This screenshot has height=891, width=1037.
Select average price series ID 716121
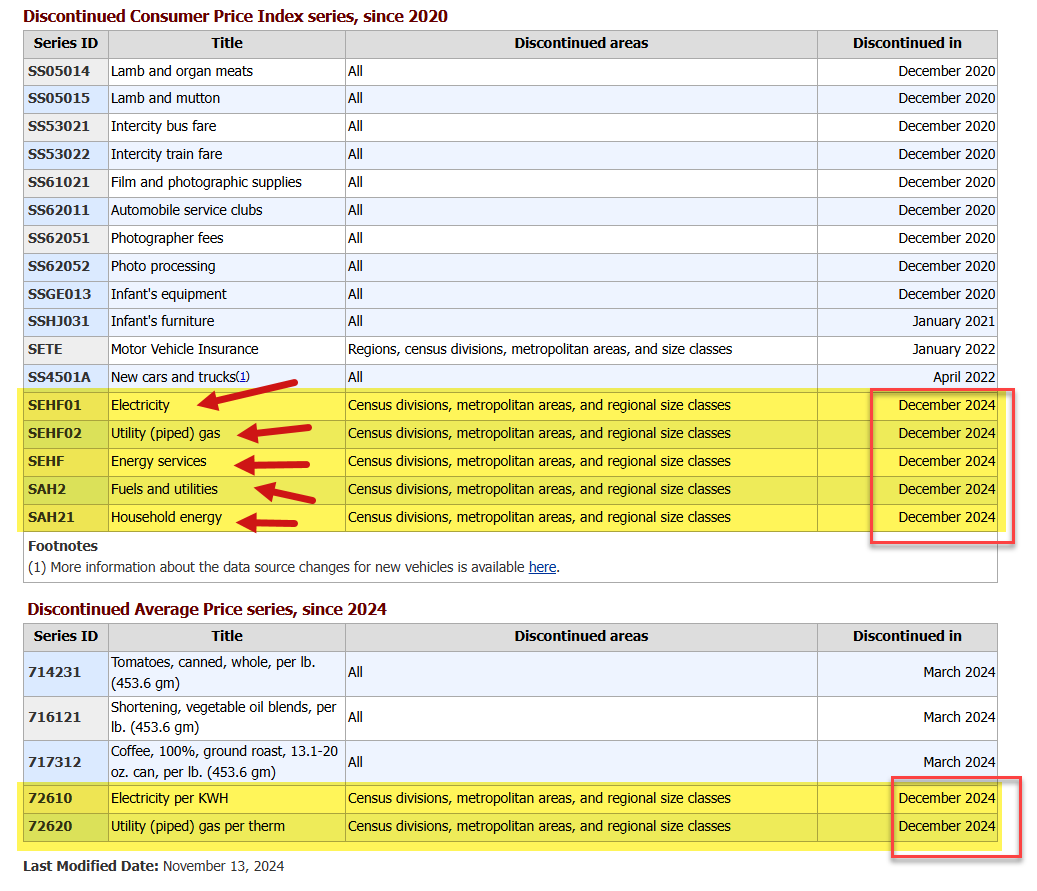pos(54,717)
